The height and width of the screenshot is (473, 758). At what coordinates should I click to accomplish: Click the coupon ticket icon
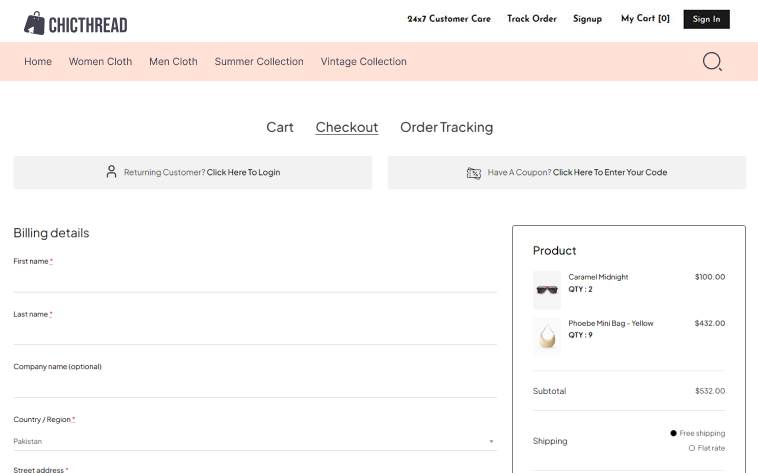474,173
